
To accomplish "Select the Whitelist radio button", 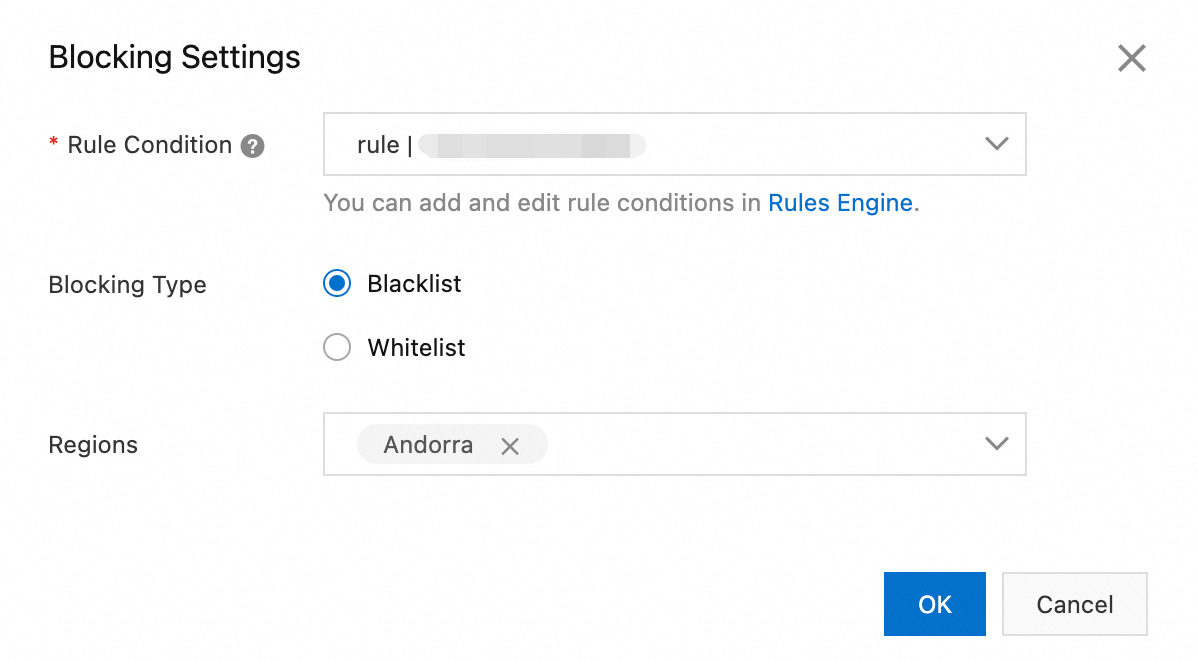I will (337, 348).
